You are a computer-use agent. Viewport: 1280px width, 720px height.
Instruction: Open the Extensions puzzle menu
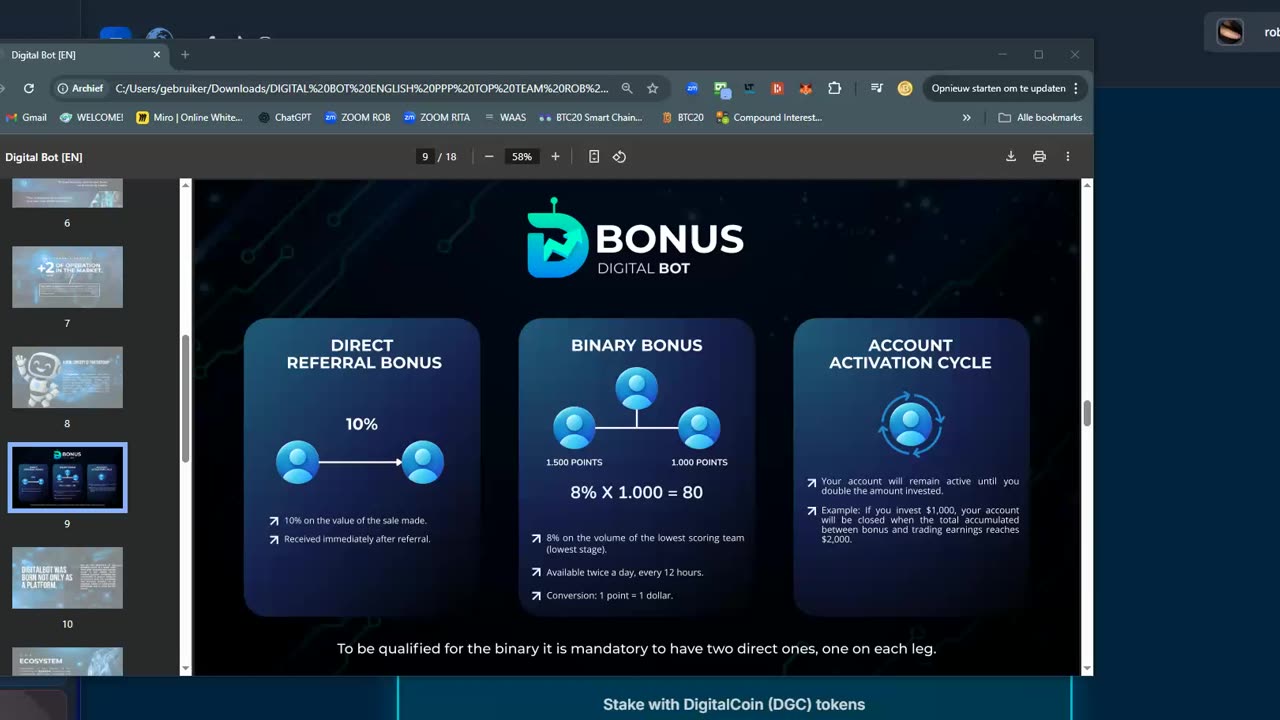(x=835, y=88)
